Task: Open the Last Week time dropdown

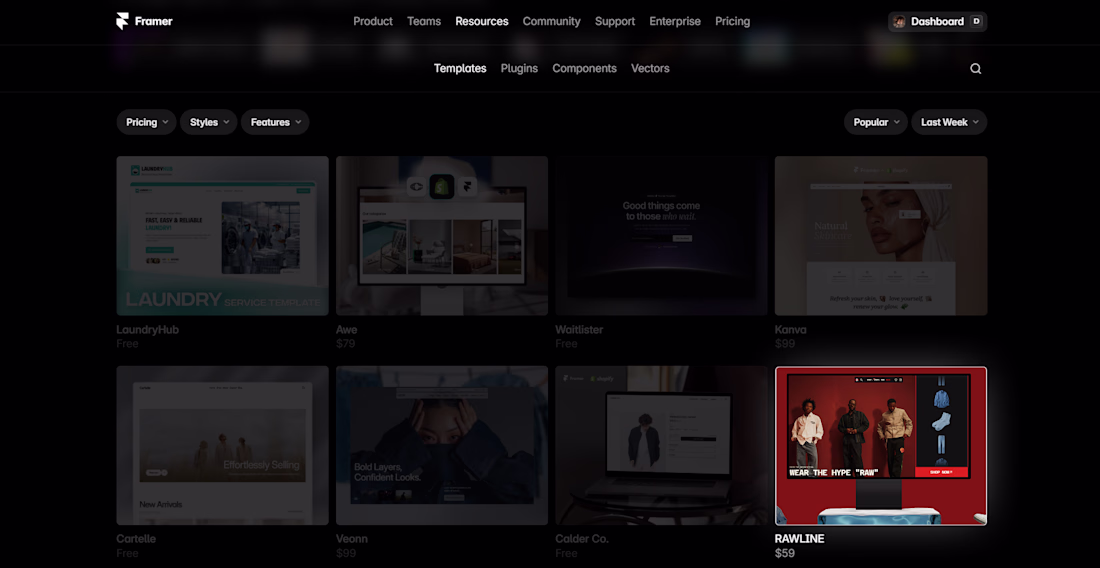Action: click(949, 122)
